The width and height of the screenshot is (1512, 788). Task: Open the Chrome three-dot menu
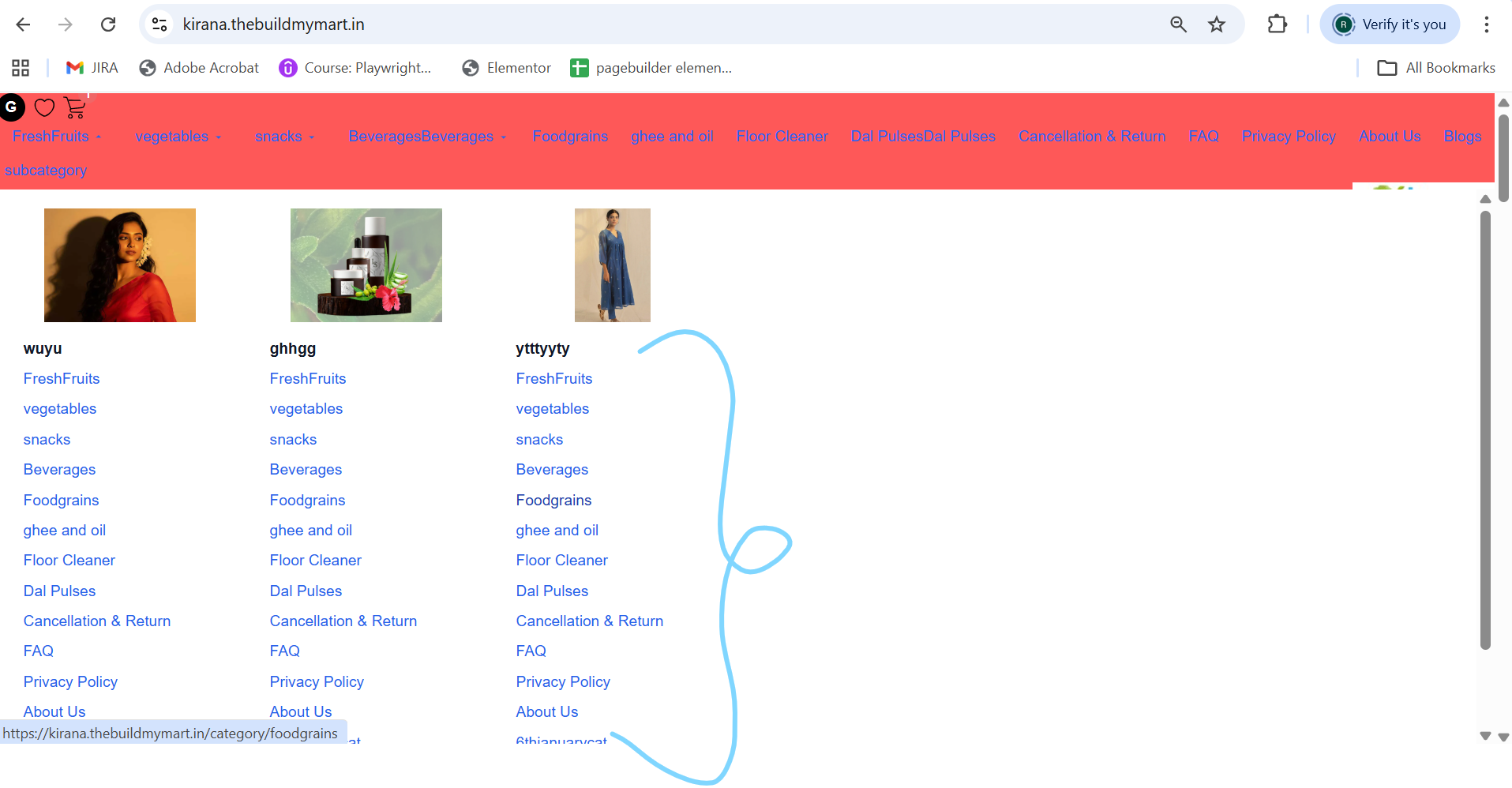[1486, 24]
